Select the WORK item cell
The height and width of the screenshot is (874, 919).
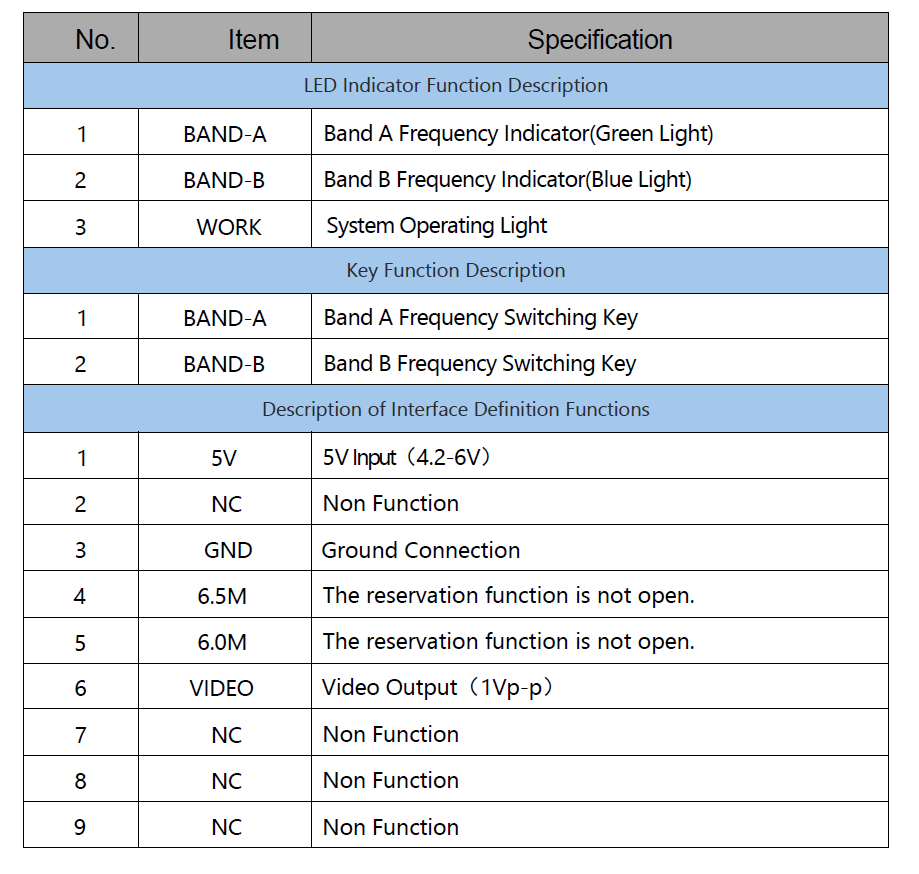[x=229, y=227]
